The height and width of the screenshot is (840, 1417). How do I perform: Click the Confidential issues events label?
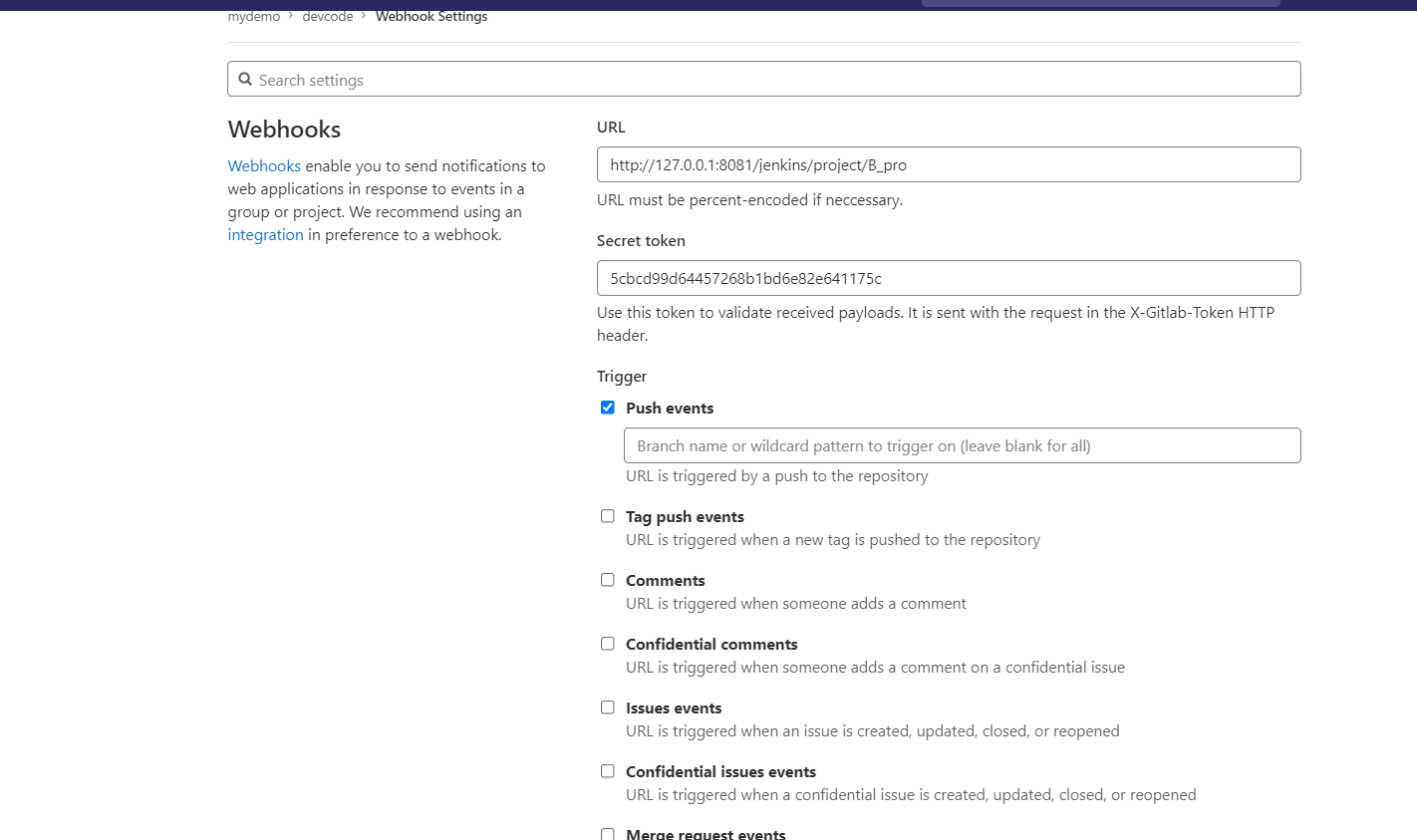click(720, 771)
